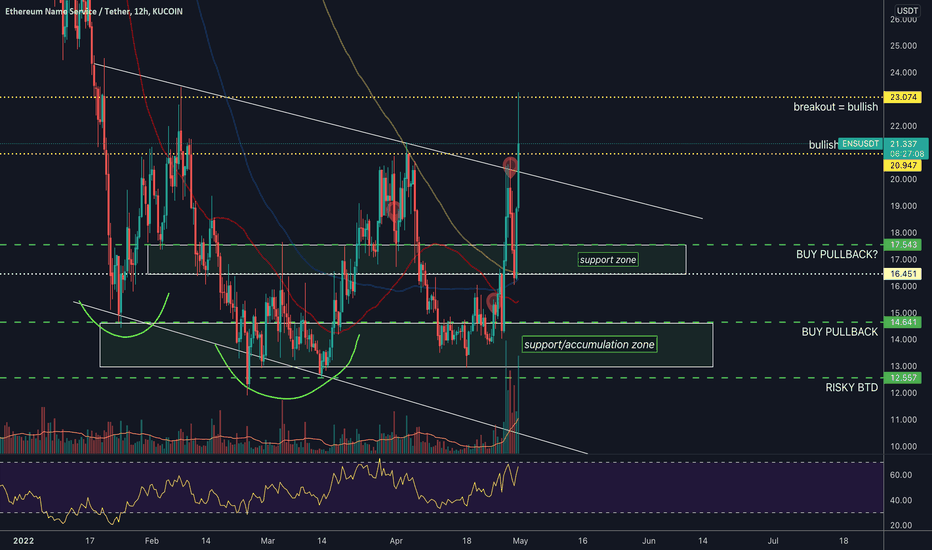Click the countdown timer 06:27:08
This screenshot has width=932, height=550.
point(906,154)
